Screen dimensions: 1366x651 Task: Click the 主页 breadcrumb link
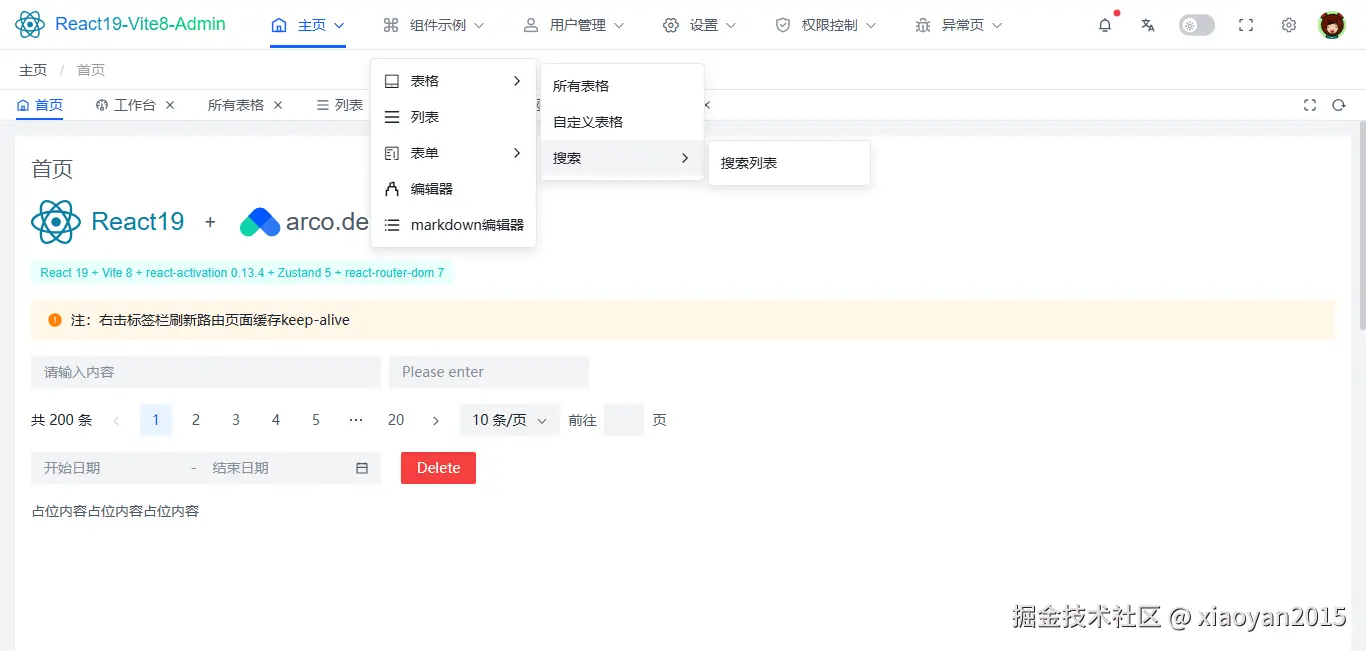click(33, 70)
